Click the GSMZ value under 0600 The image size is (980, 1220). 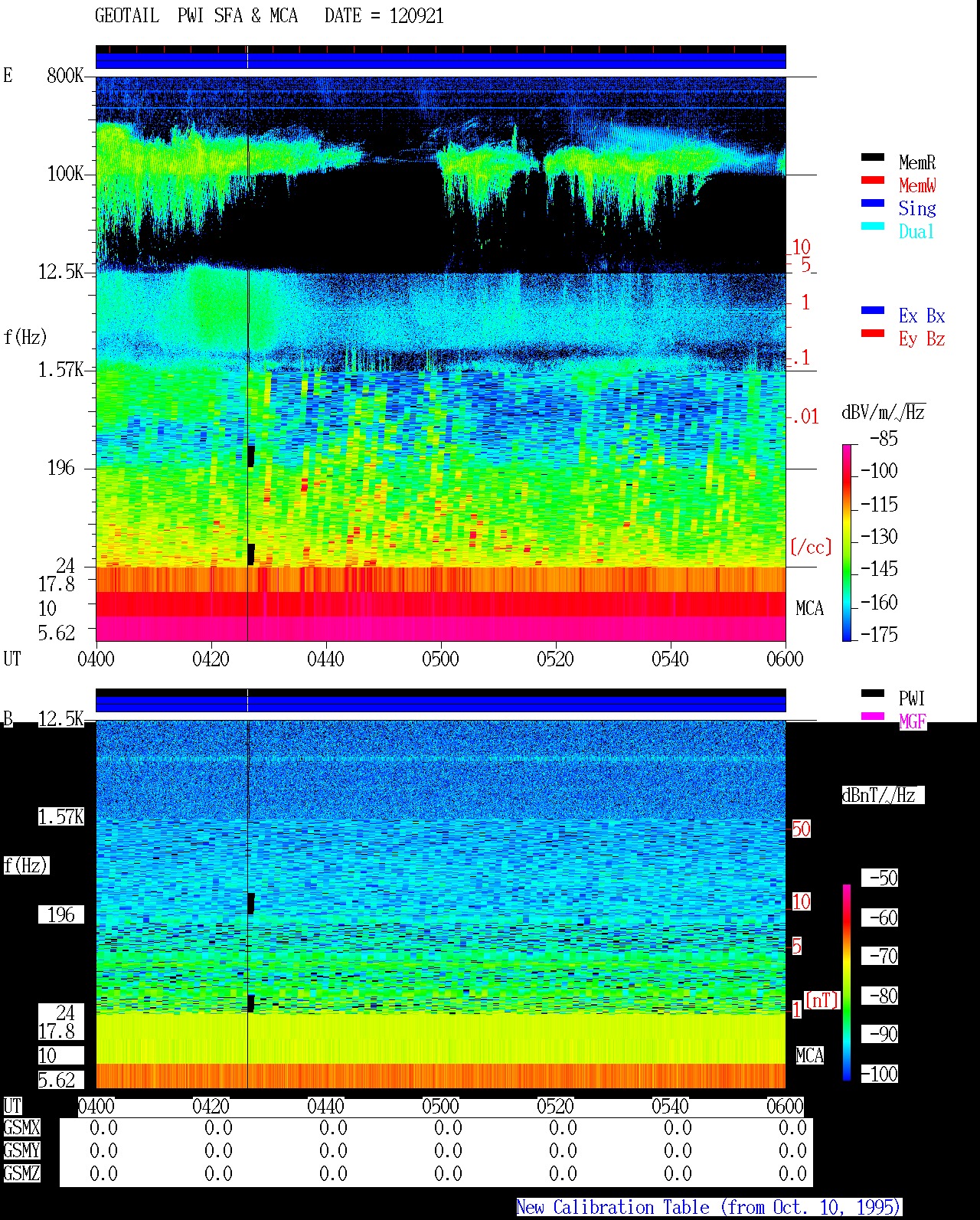(792, 1173)
